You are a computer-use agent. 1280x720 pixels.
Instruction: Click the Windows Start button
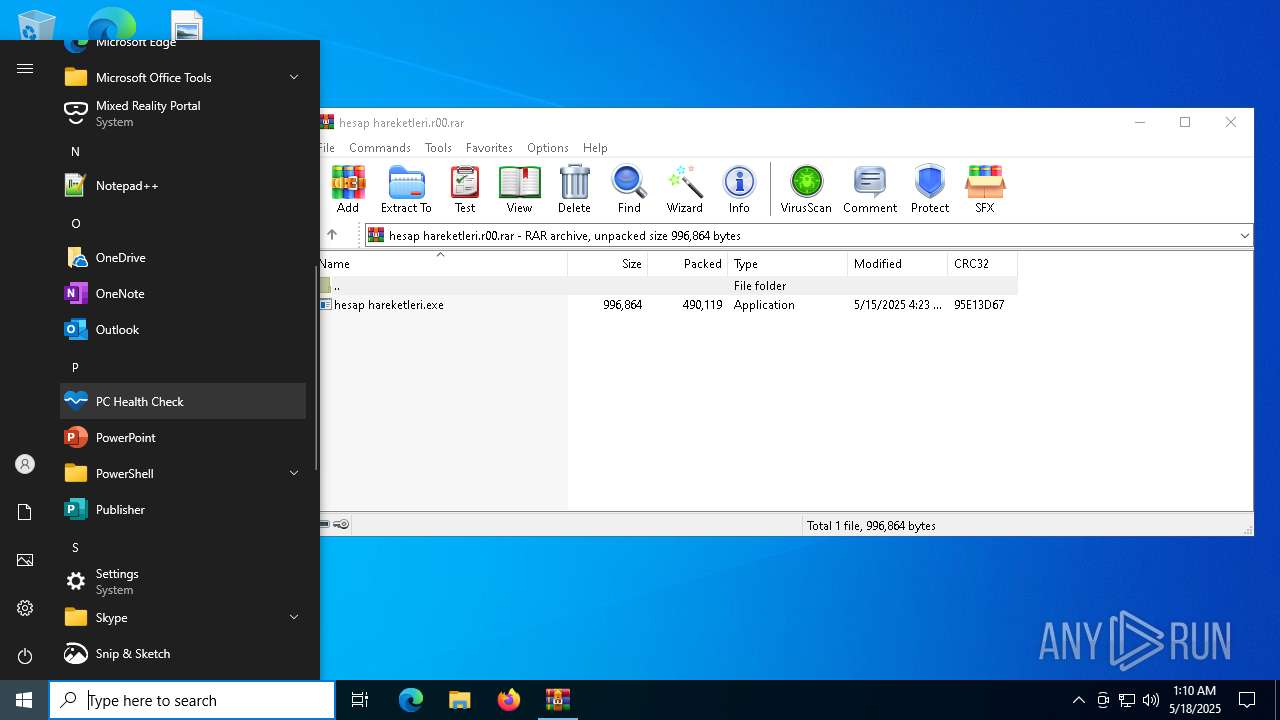pos(24,700)
